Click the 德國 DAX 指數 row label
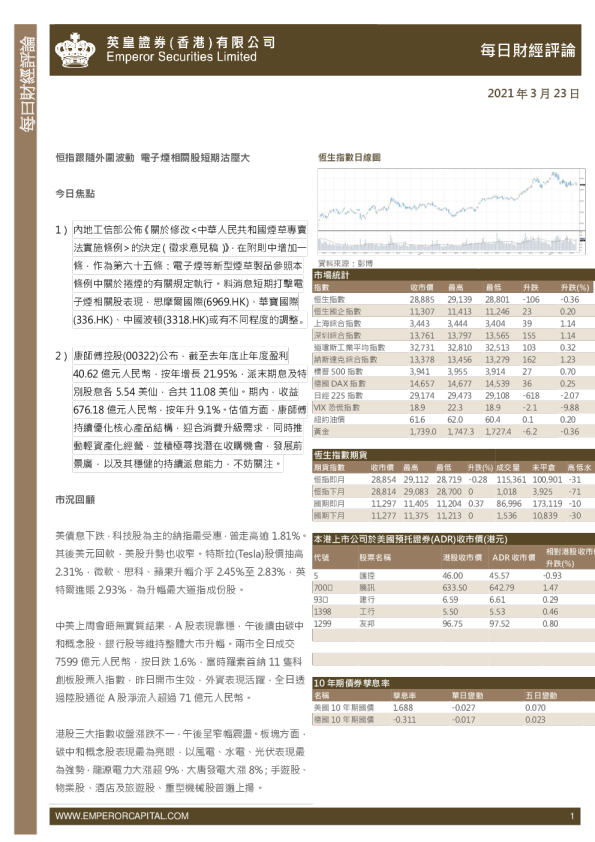Screen dimensions: 595x842 [339, 383]
